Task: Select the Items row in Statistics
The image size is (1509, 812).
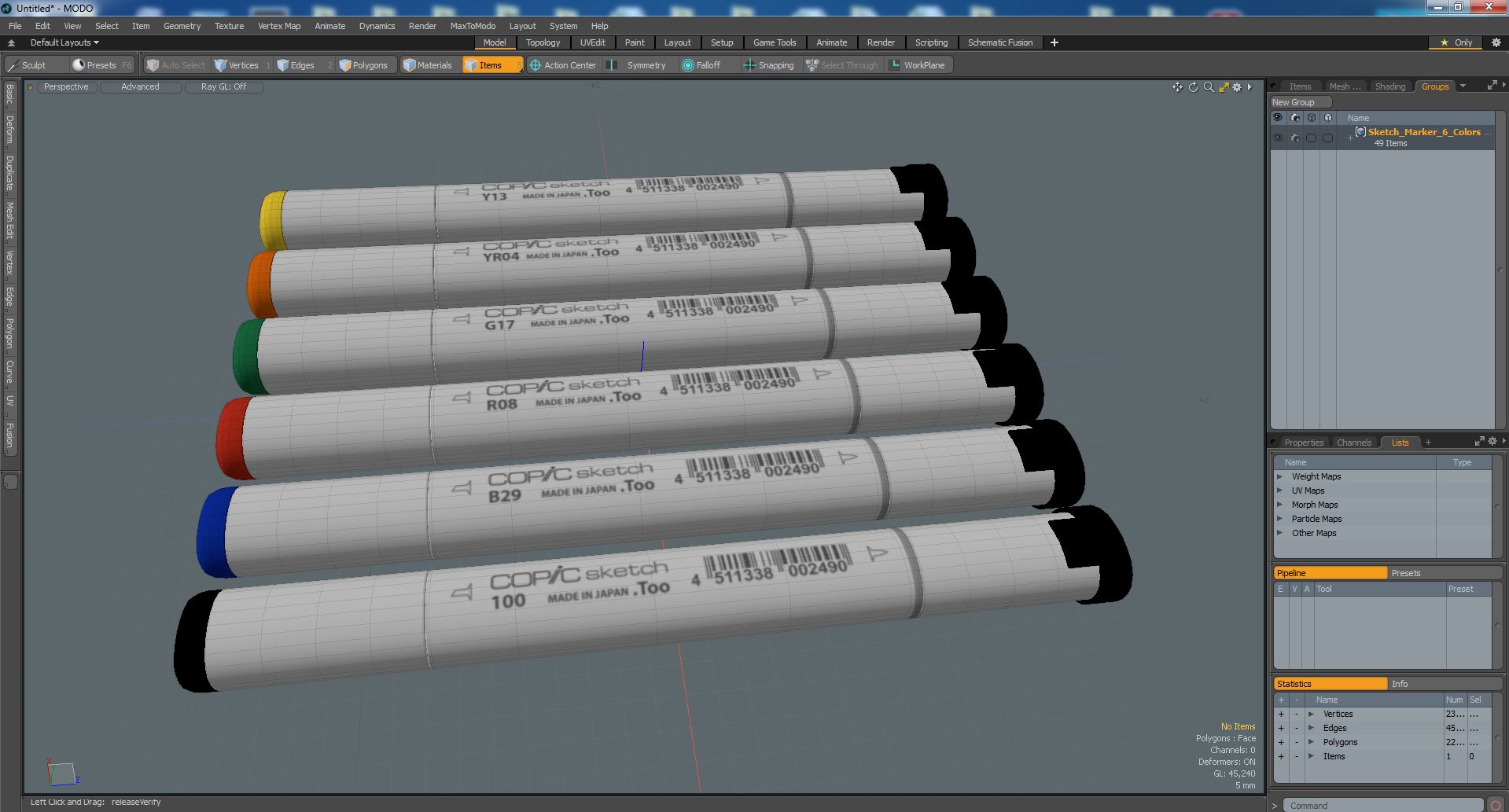Action: 1384,756
